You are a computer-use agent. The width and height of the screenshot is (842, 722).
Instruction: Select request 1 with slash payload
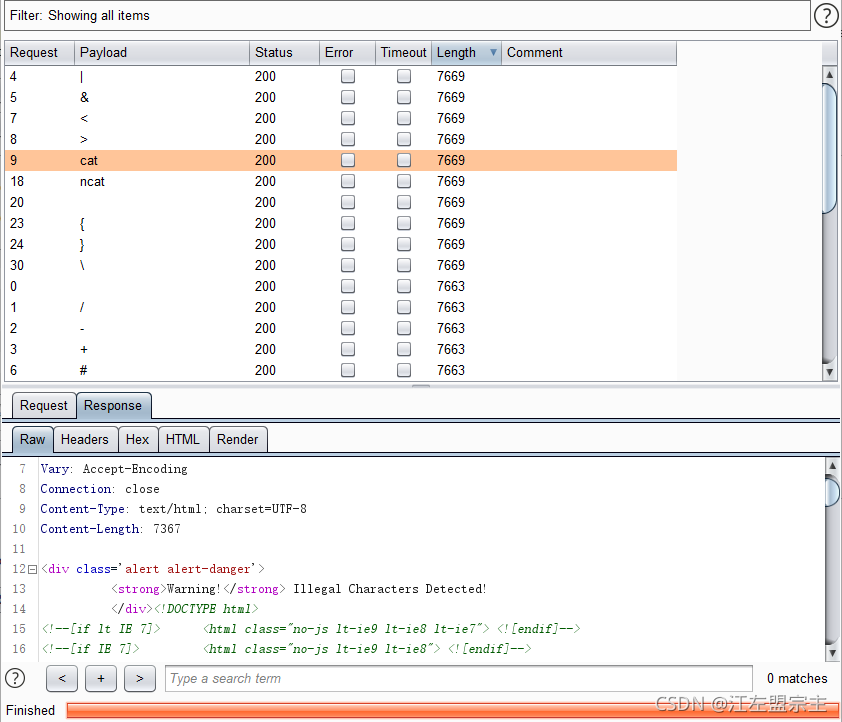(340, 307)
